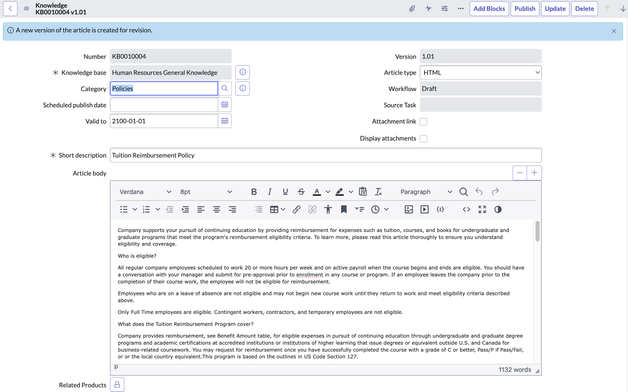Click the Related Products lock icon
Screen dimensions: 628x392
[x=117, y=385]
